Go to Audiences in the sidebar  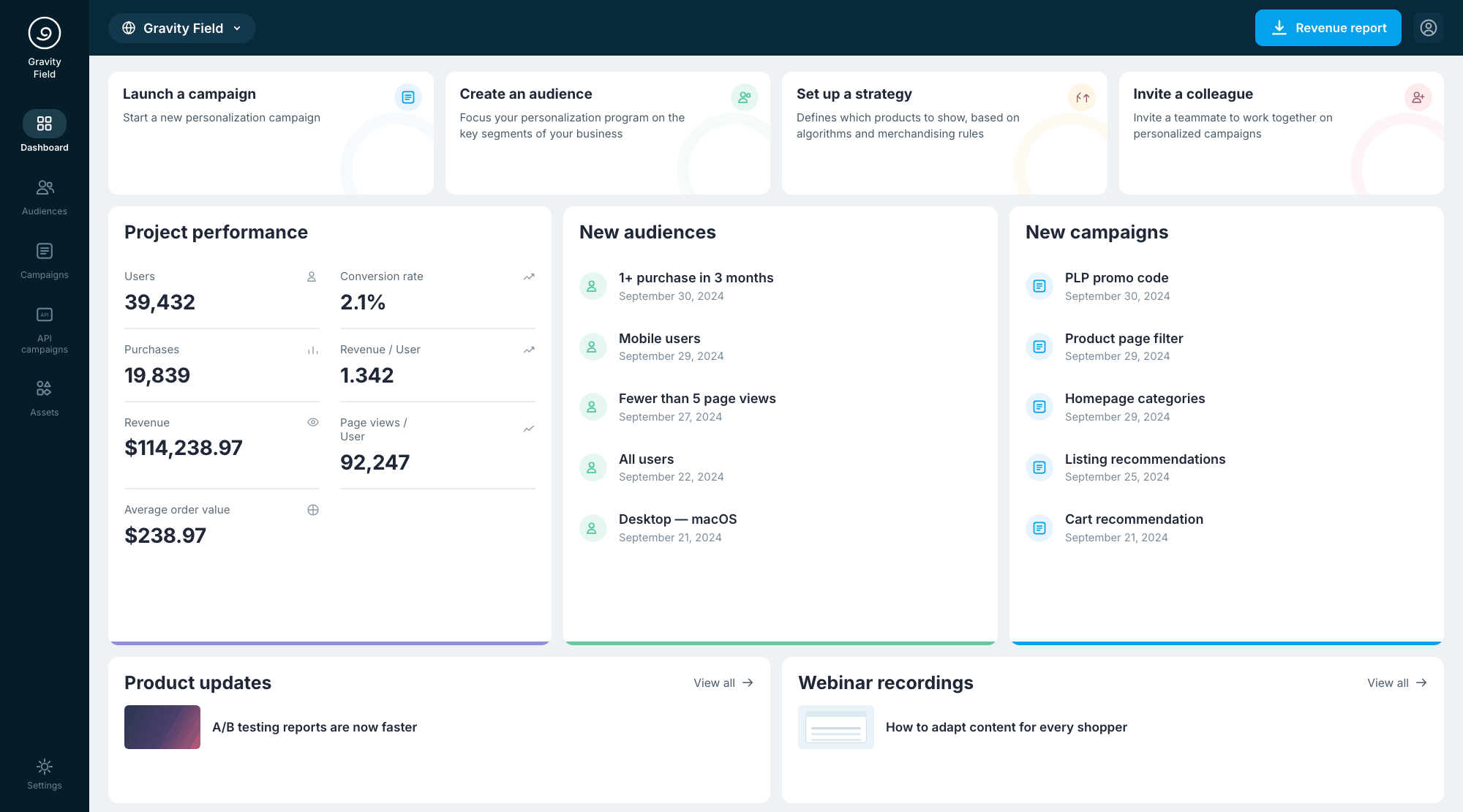tap(45, 198)
